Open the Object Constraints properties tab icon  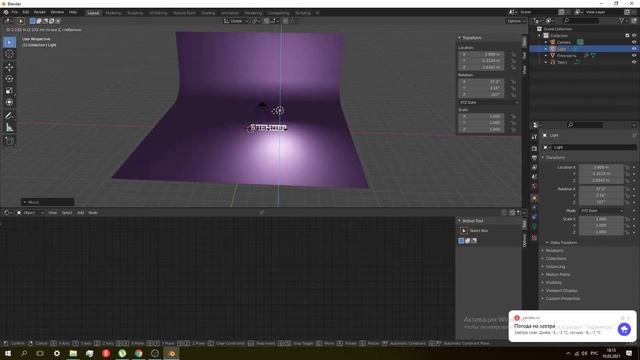click(534, 217)
